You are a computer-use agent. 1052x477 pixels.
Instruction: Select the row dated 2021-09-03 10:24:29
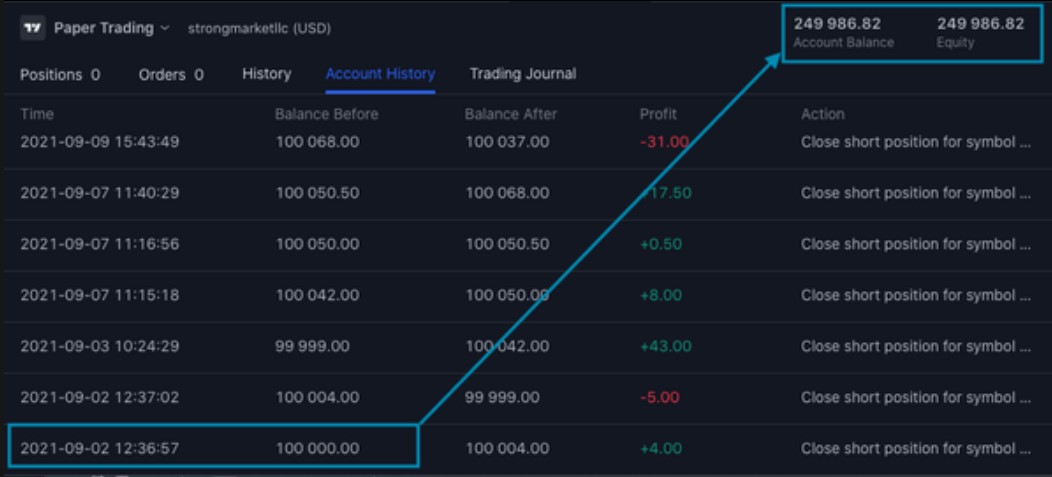(x=526, y=346)
